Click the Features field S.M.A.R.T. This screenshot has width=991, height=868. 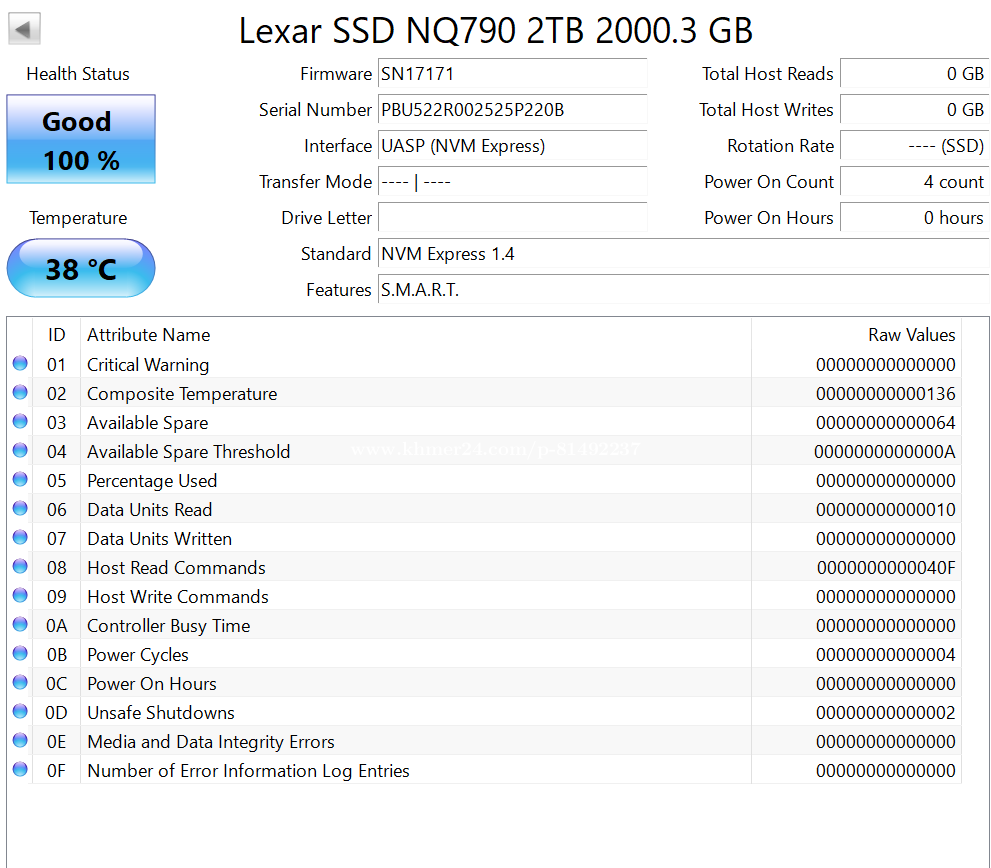683,290
